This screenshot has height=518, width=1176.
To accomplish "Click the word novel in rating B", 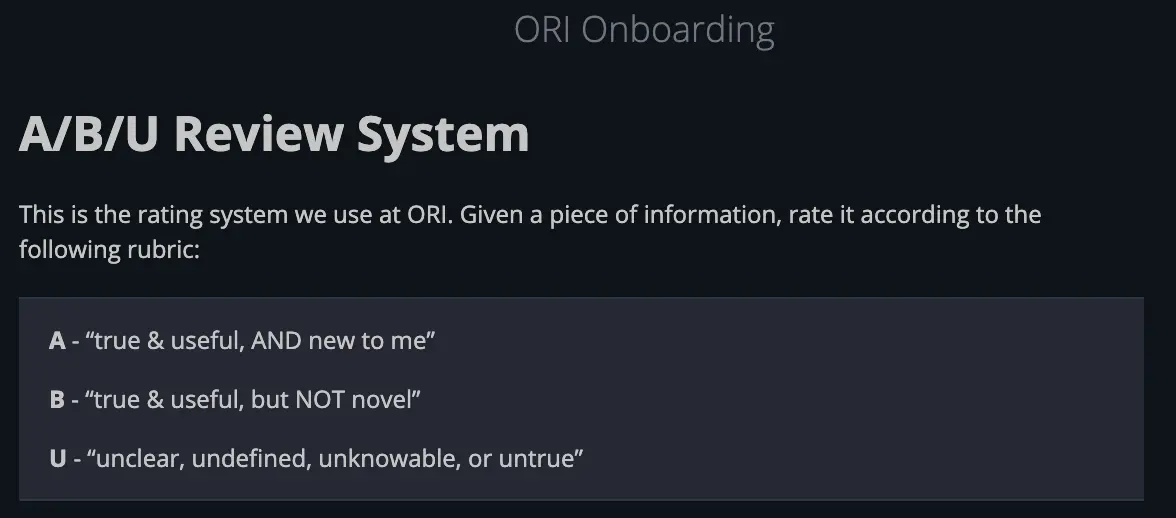I will (x=380, y=400).
